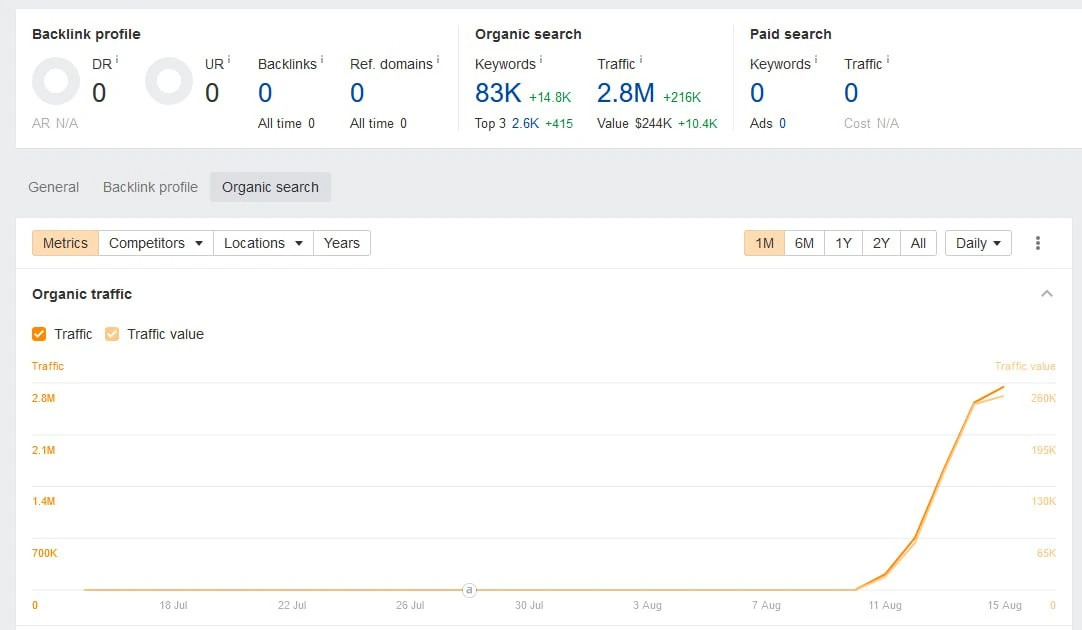Collapse the Organic traffic section

pyautogui.click(x=1047, y=294)
